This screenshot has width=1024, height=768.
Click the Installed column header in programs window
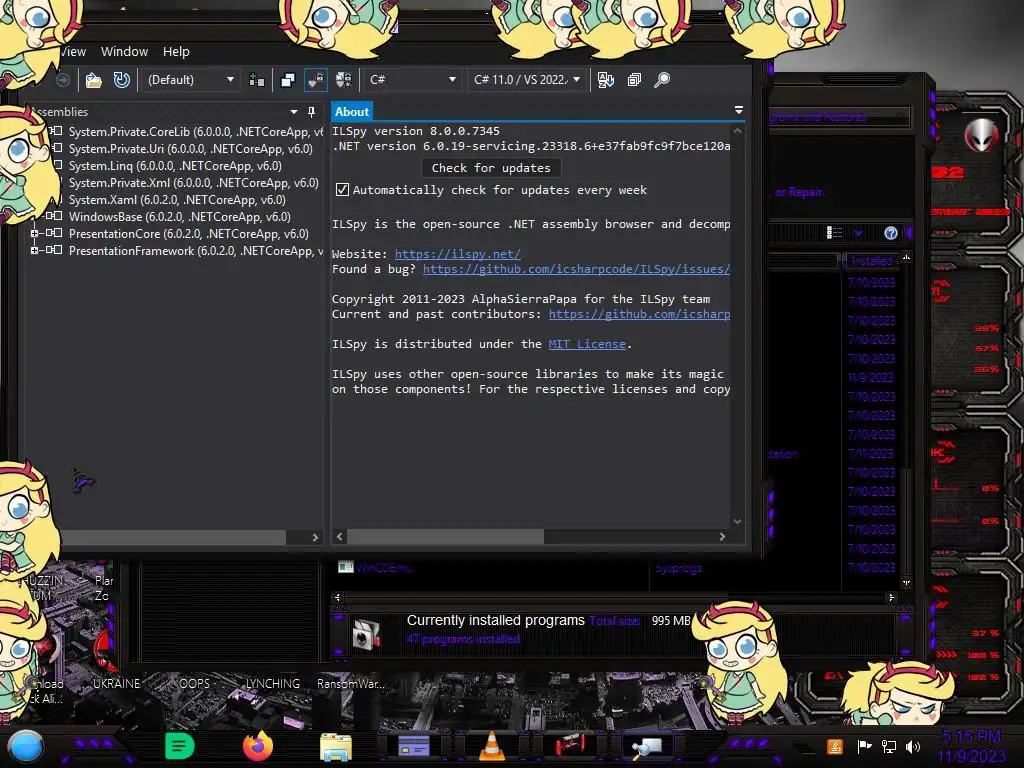(871, 261)
